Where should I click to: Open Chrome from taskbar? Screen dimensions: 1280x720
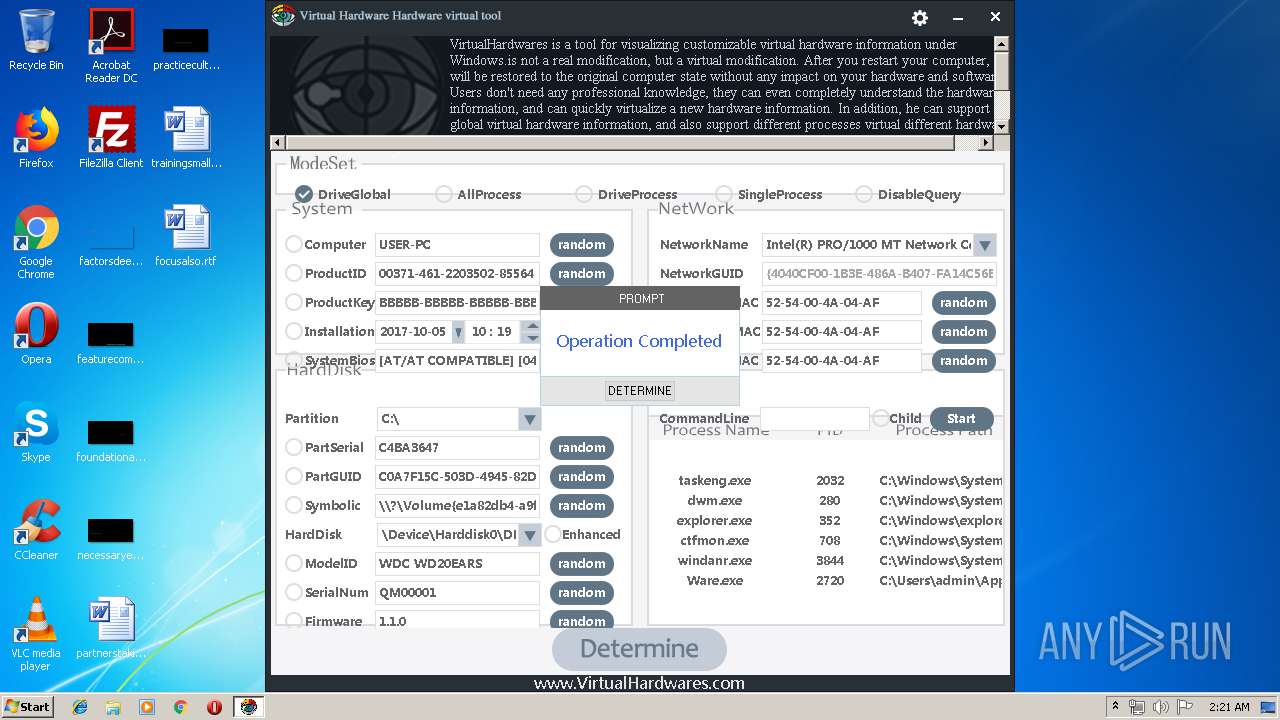point(180,707)
